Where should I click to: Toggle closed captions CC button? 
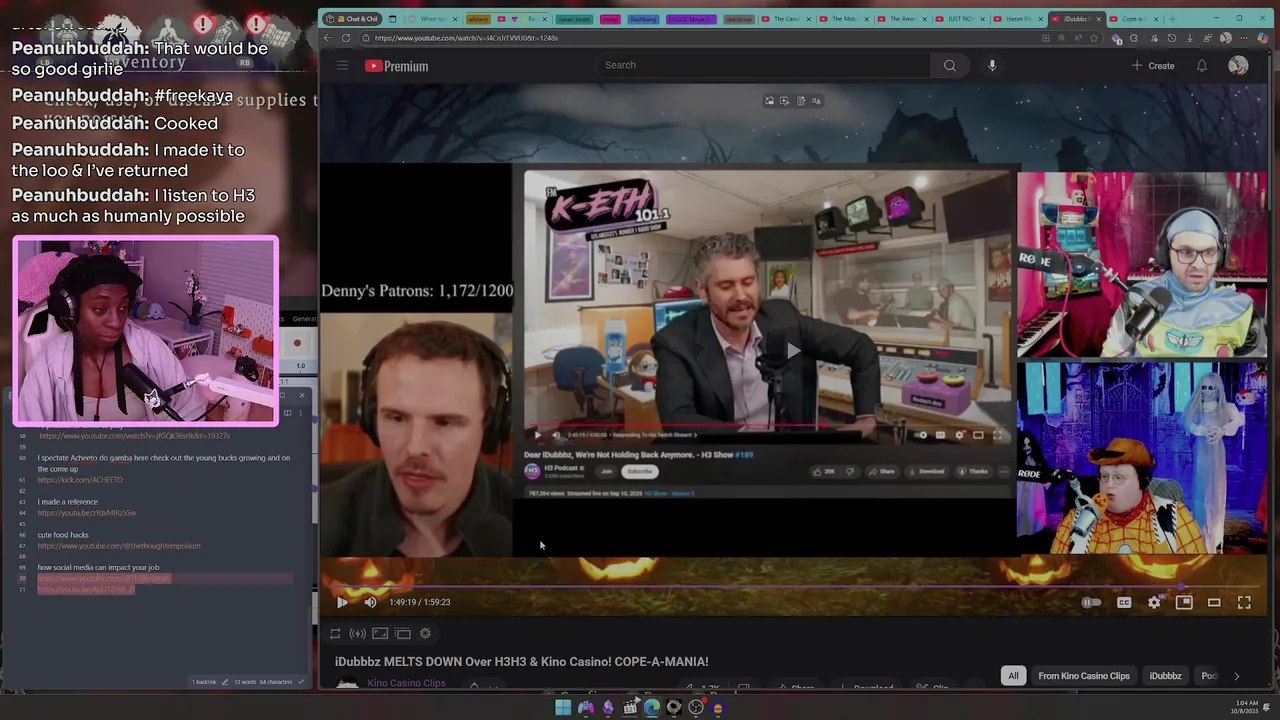tap(1124, 602)
